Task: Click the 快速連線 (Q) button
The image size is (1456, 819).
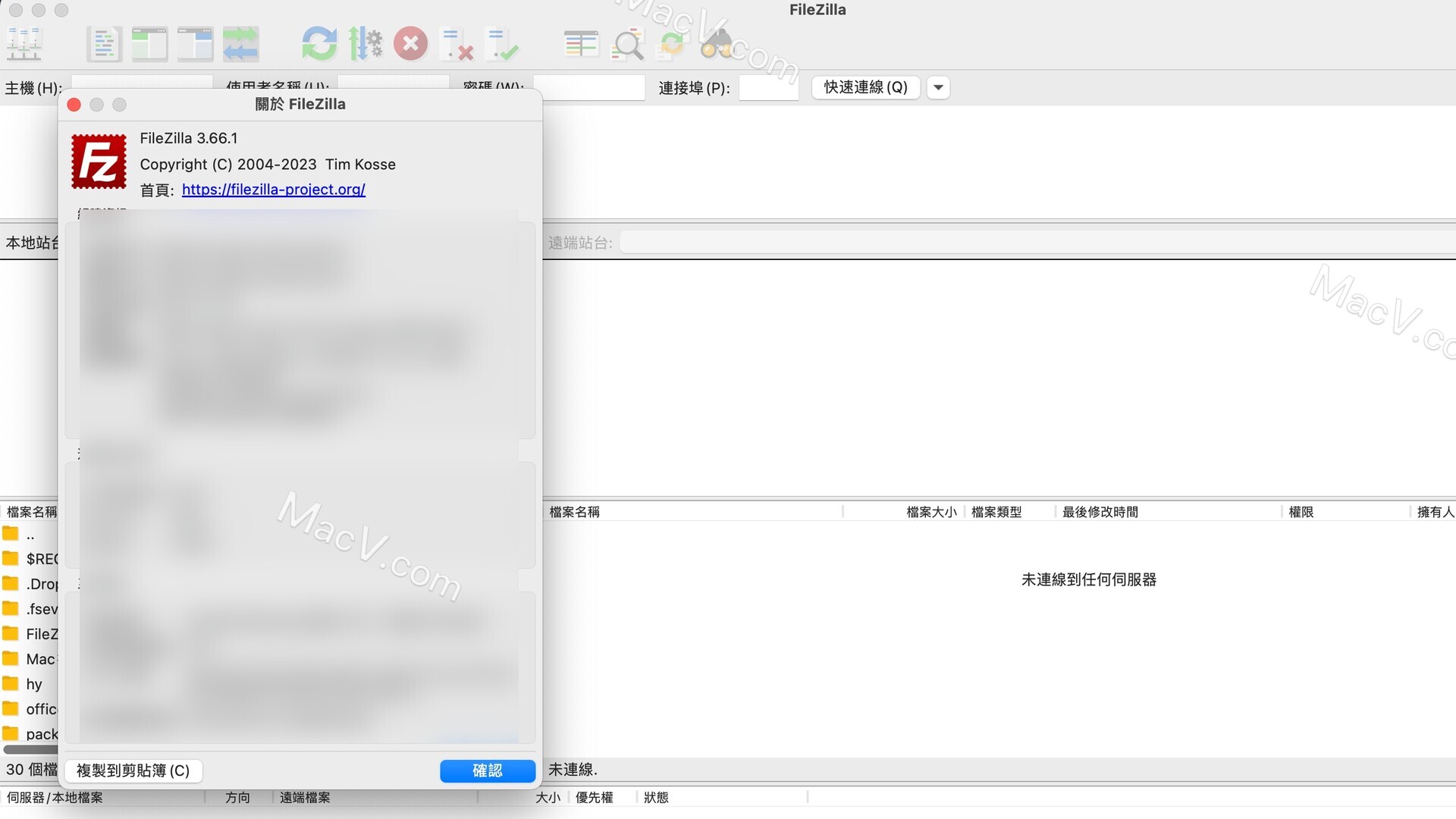Action: click(865, 87)
